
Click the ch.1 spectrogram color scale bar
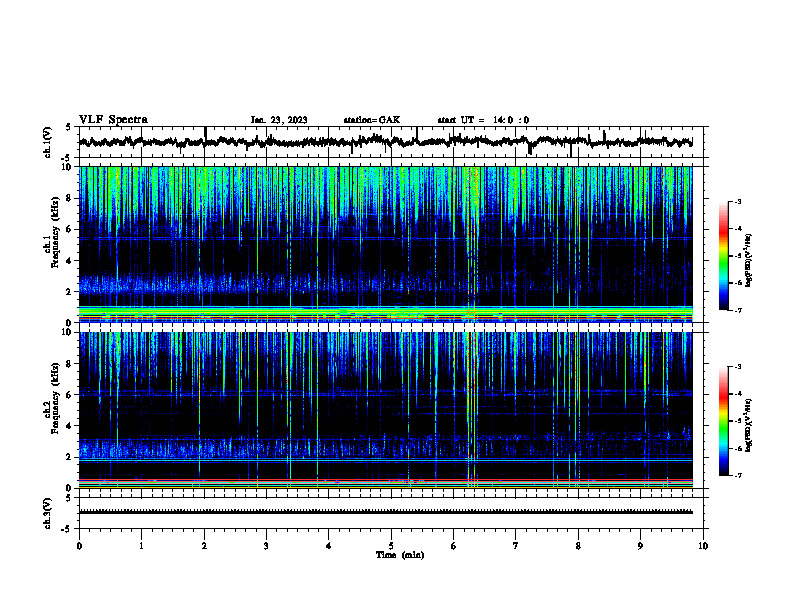(x=724, y=256)
